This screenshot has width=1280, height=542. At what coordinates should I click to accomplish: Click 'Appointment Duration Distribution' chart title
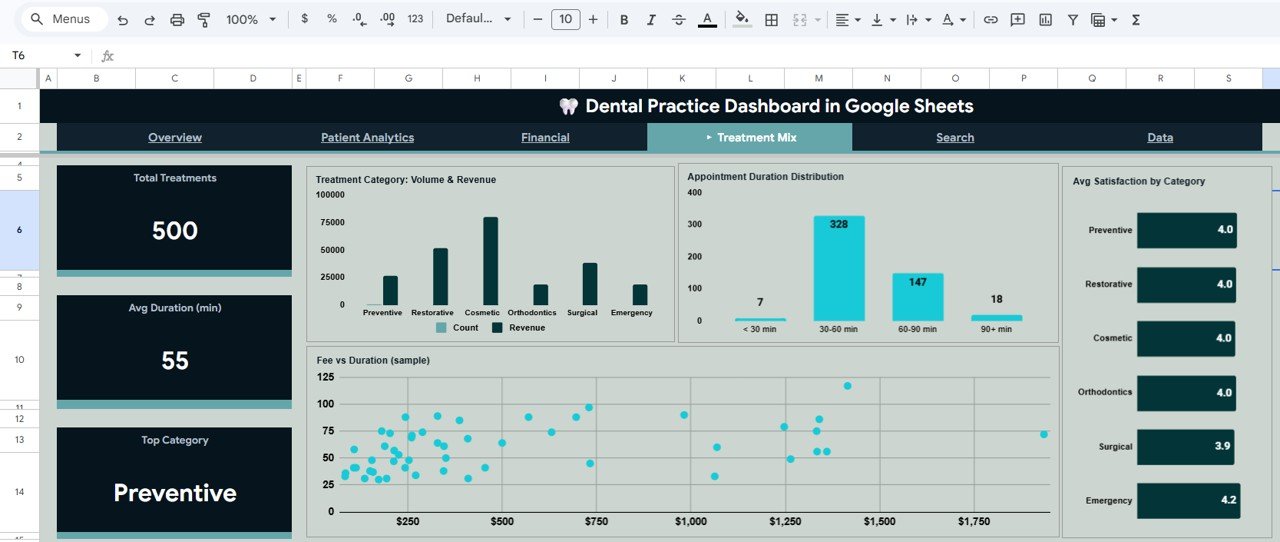click(x=765, y=177)
